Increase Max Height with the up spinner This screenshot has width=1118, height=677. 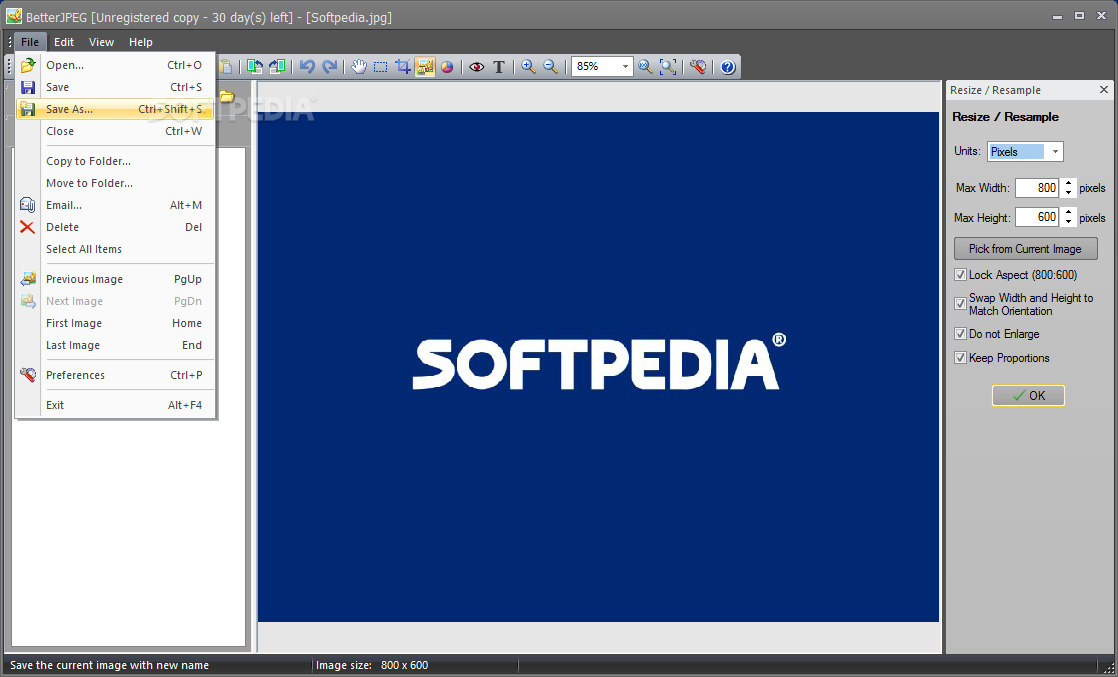point(1068,212)
